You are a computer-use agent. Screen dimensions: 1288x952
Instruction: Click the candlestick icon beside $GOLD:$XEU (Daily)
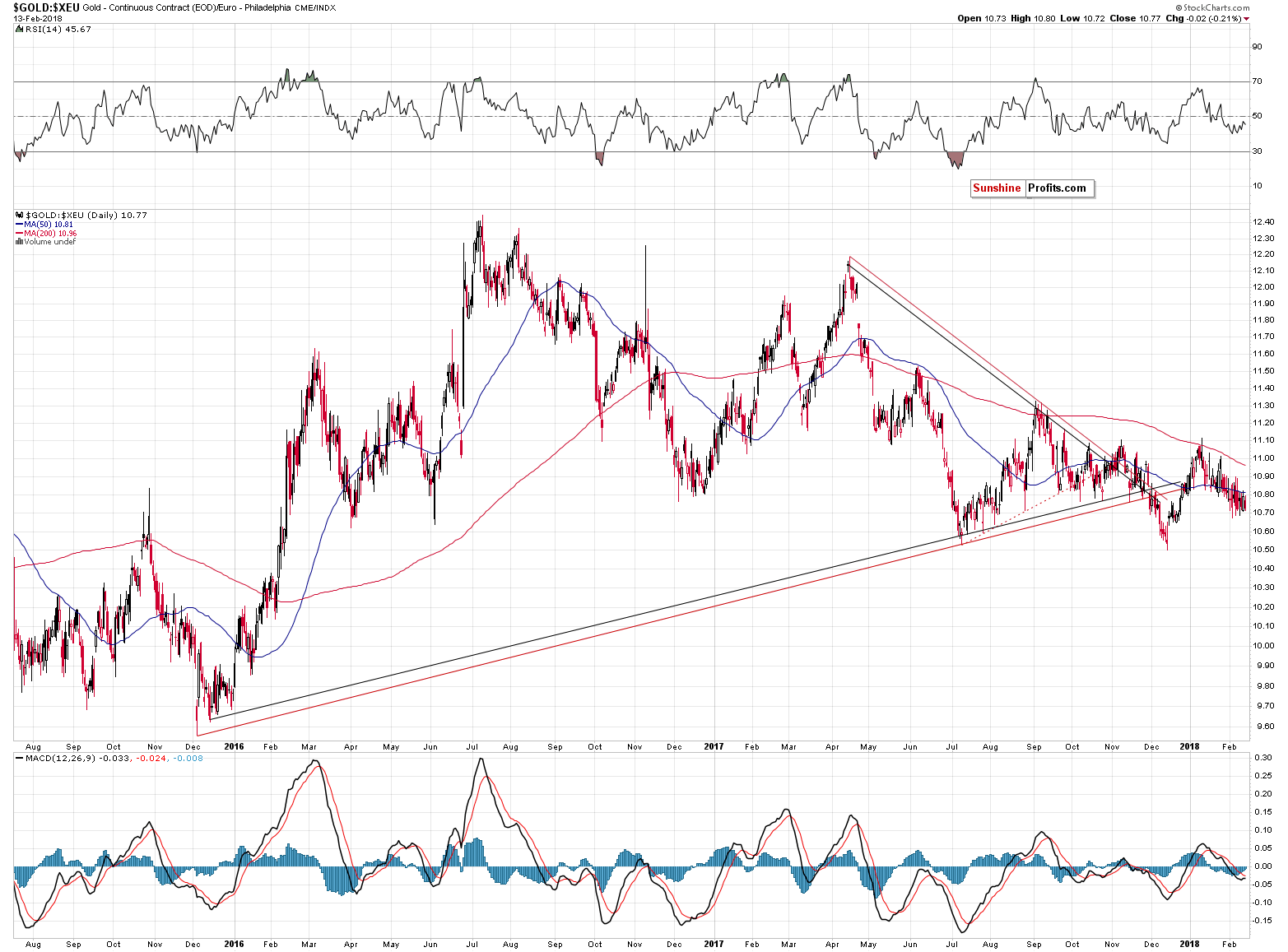[19, 215]
